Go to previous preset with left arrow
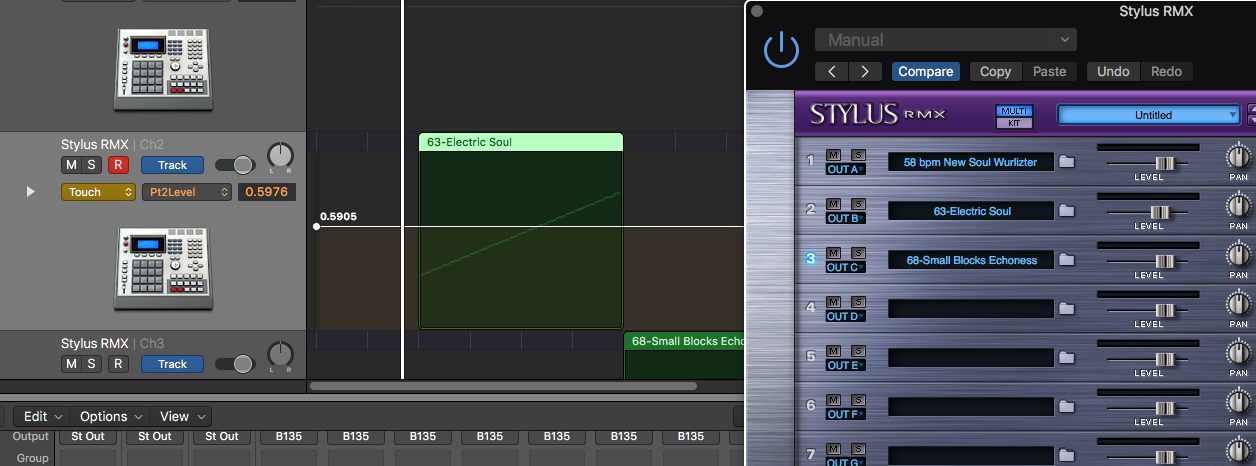Viewport: 1256px width, 466px height. point(832,72)
